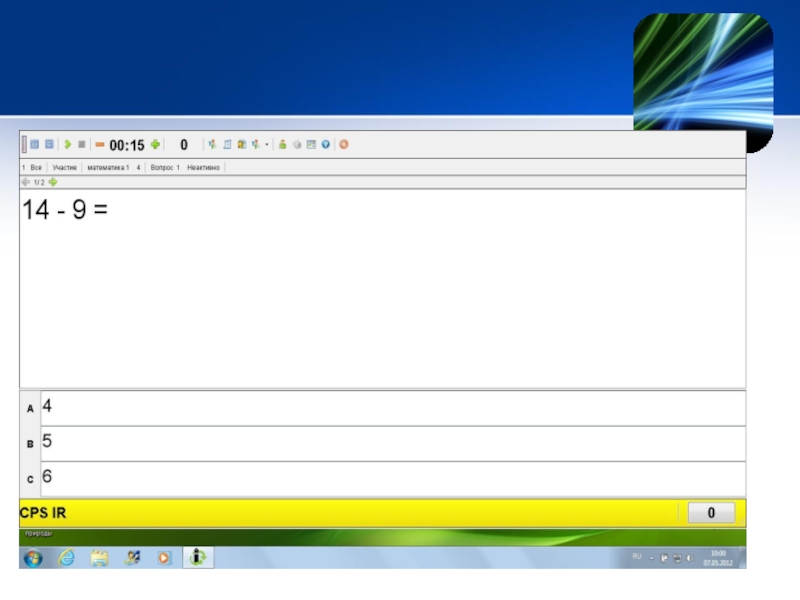Open Internet Explorer from the taskbar
This screenshot has height=600, width=800.
(x=67, y=558)
